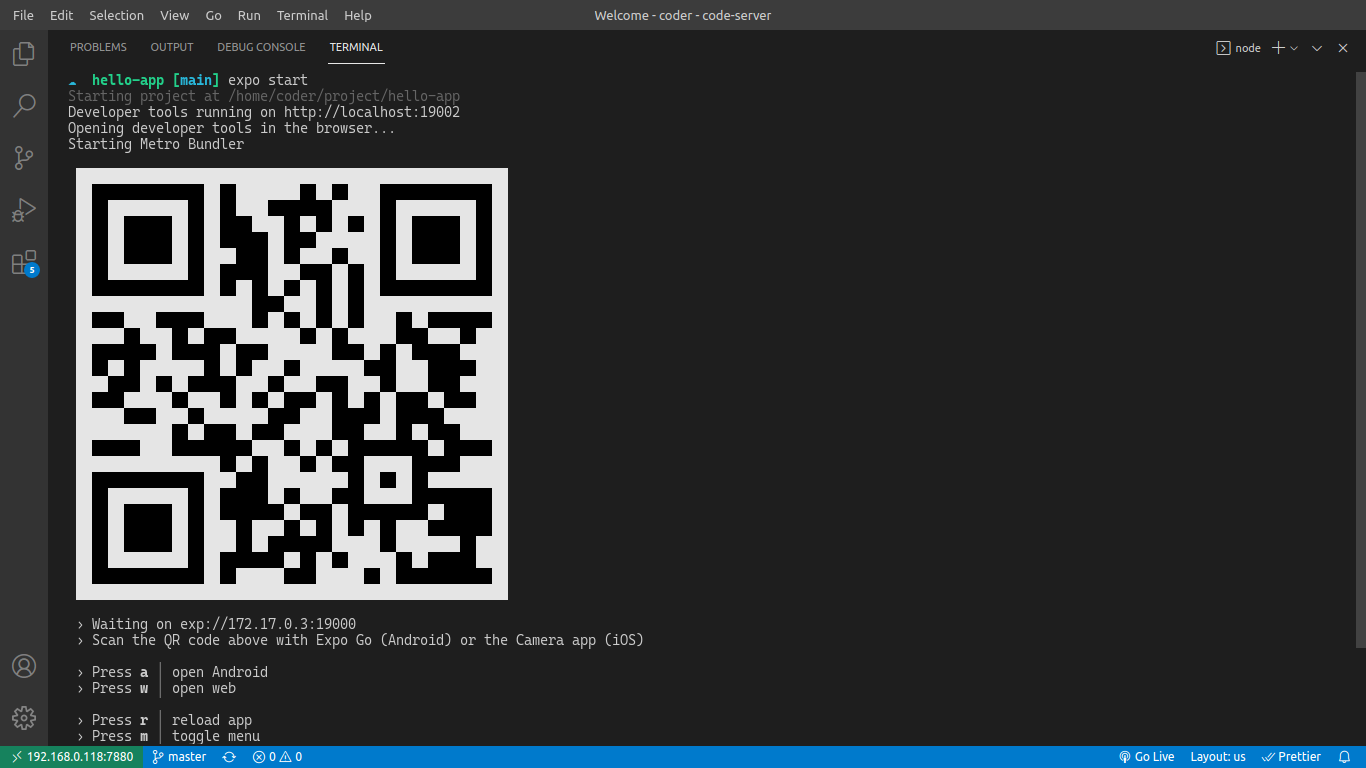This screenshot has width=1366, height=768.
Task: Change keyboard layout via Layout: us
Action: [x=1218, y=757]
